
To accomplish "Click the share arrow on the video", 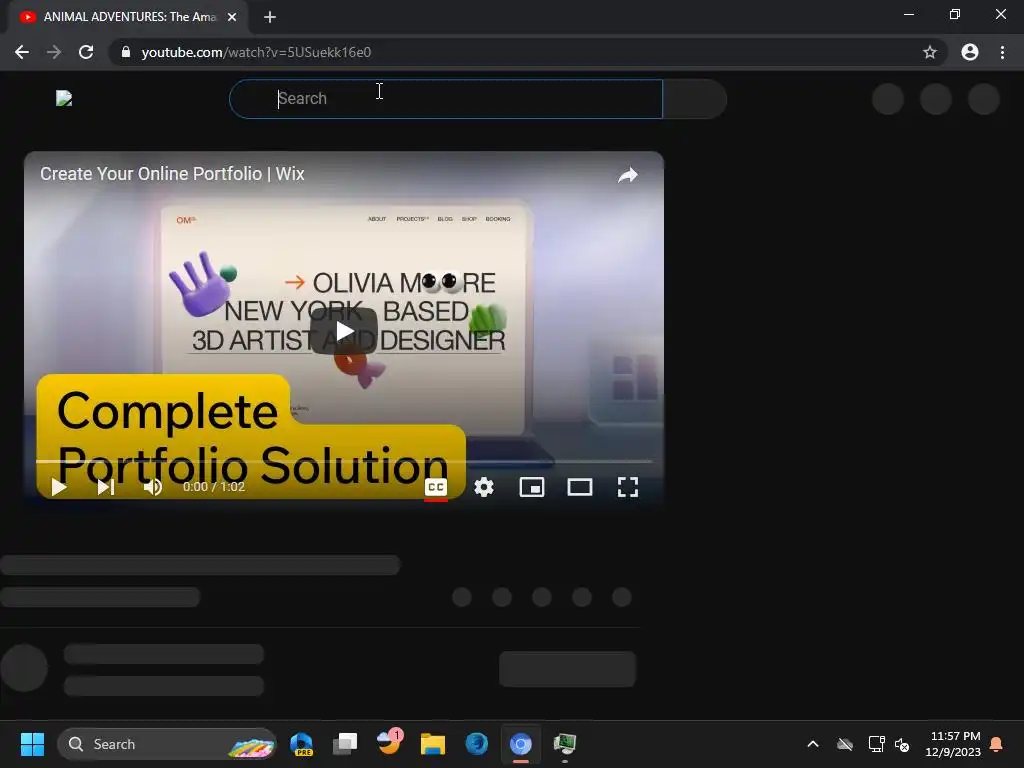I will tap(628, 175).
